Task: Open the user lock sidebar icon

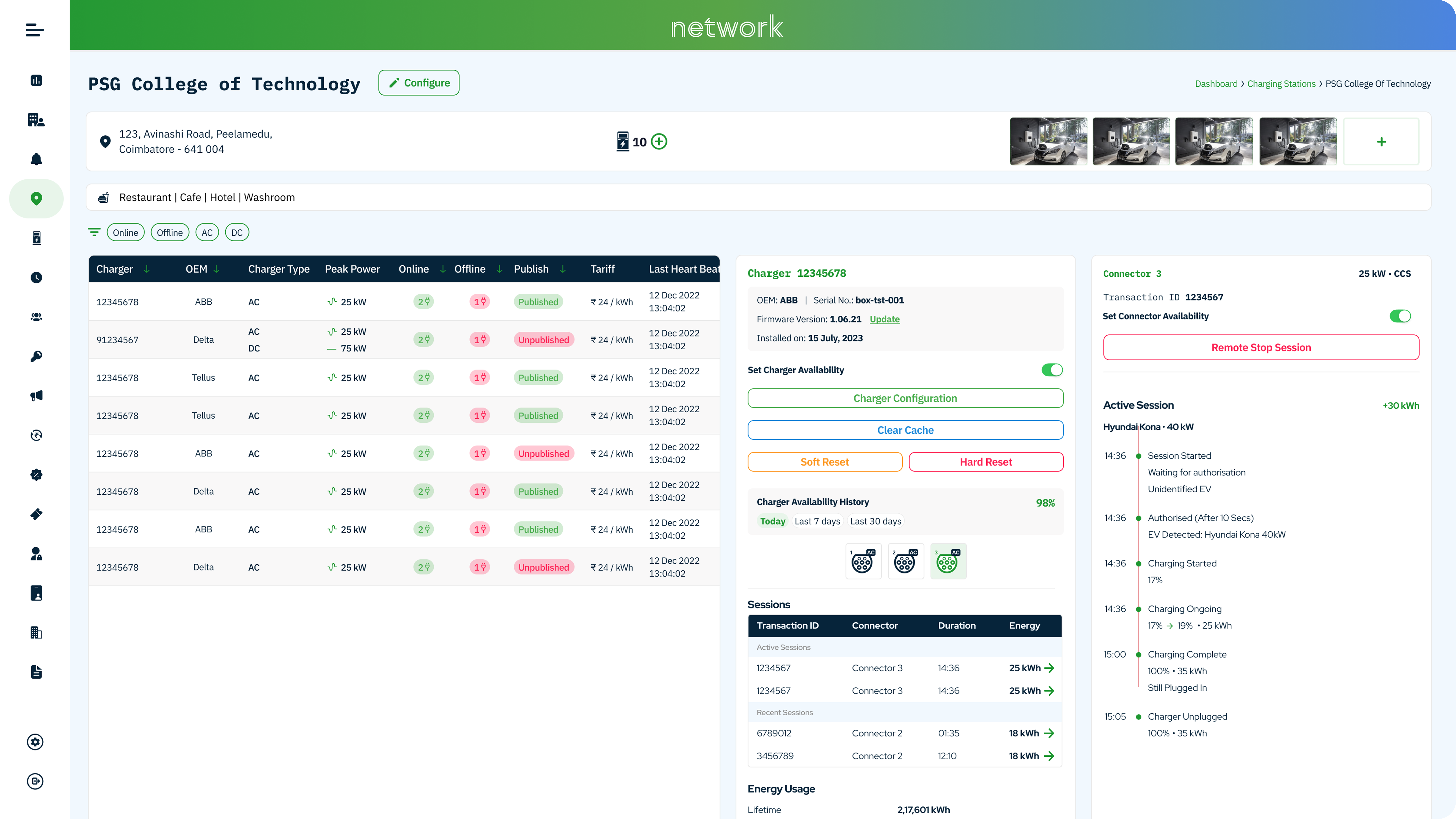Action: (36, 553)
